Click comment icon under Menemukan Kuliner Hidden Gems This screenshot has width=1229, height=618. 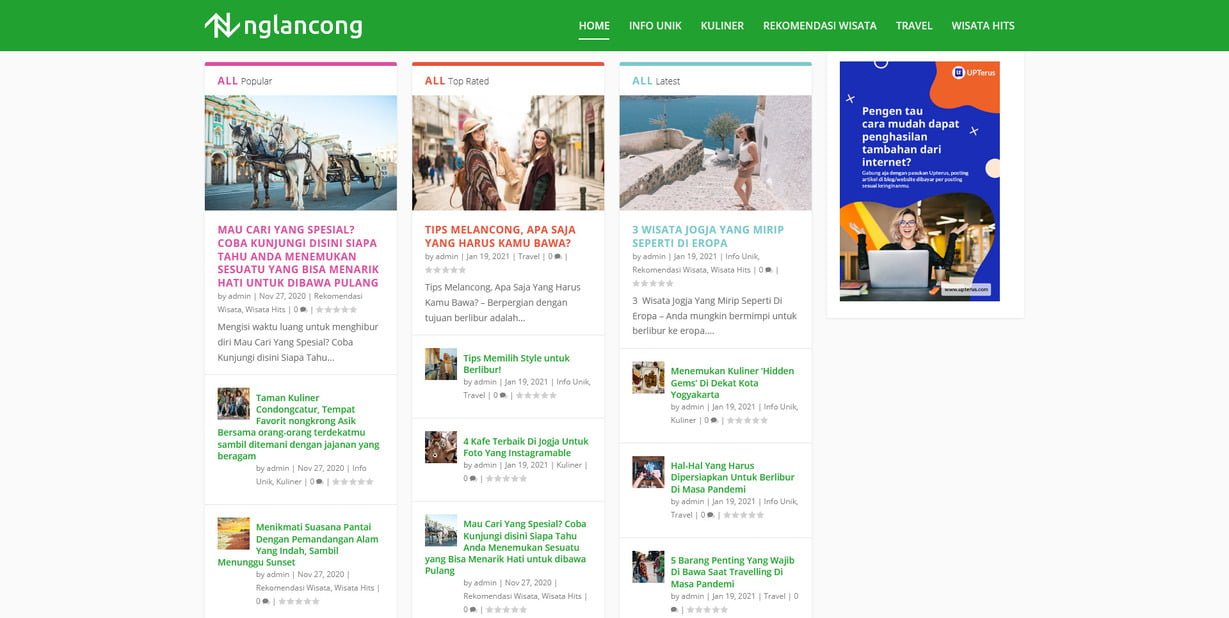(714, 421)
